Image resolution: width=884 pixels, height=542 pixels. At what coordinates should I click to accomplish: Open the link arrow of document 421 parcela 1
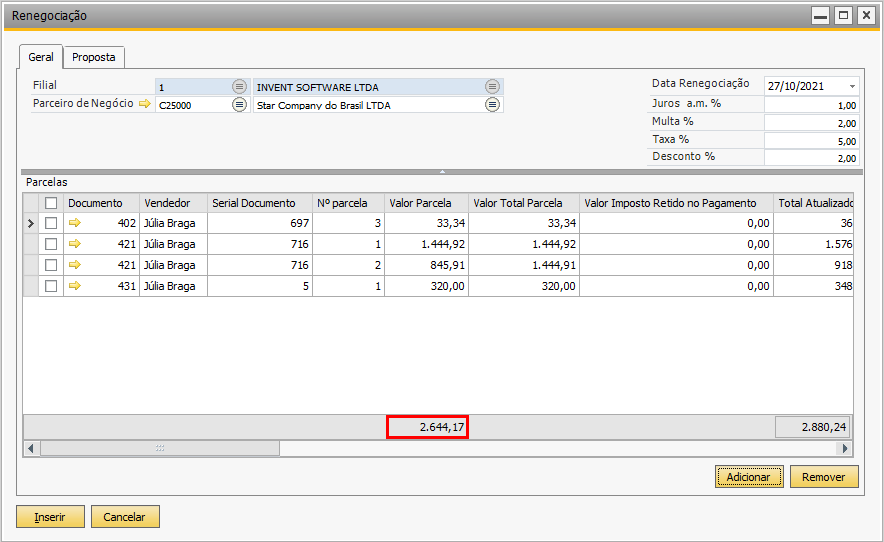75,244
